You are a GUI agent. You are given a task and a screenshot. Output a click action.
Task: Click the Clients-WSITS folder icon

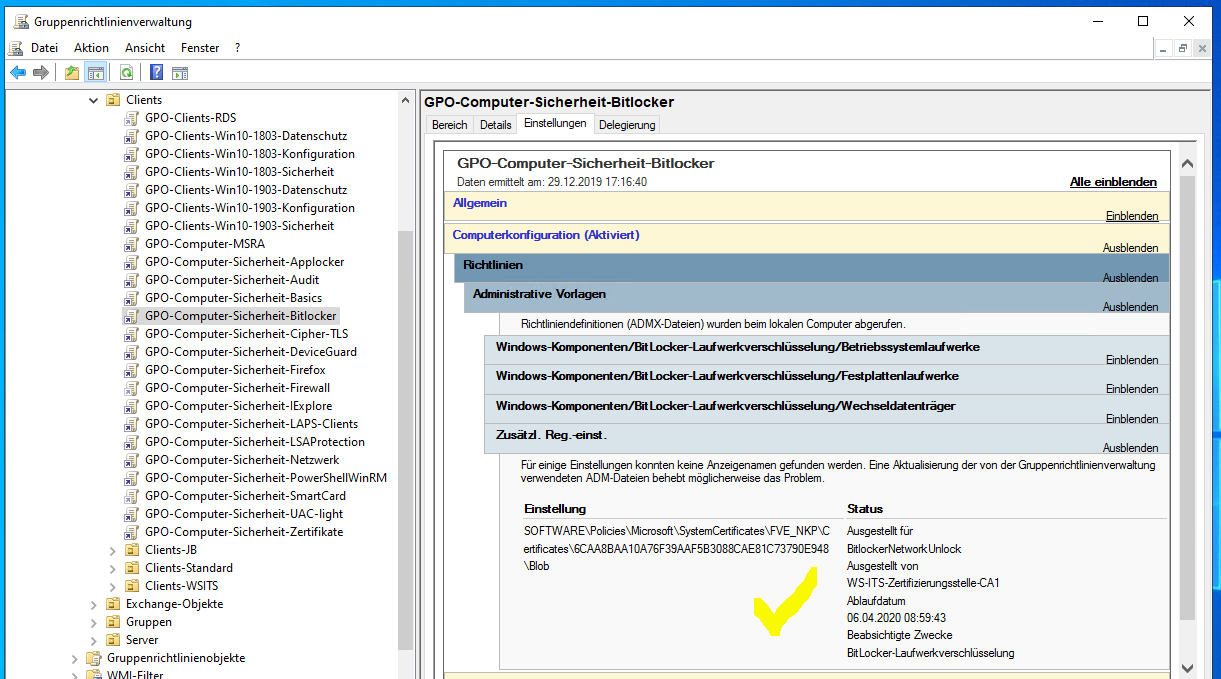132,586
